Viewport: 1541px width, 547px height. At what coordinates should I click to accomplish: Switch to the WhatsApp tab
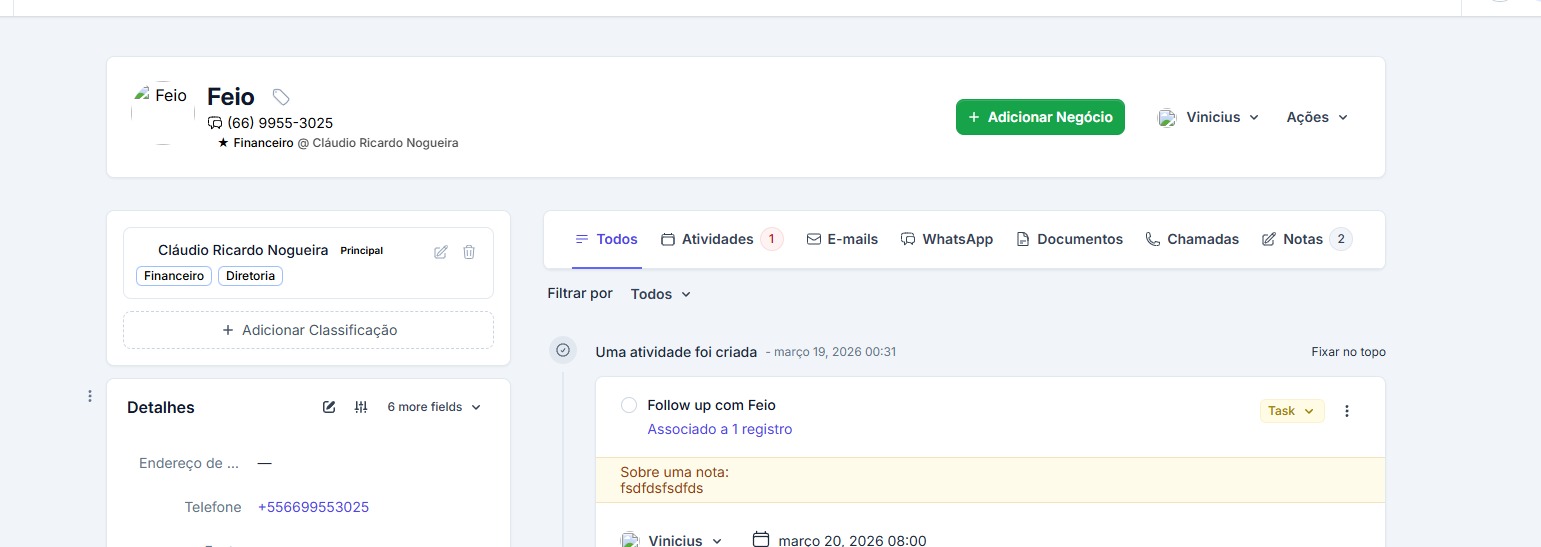[947, 239]
